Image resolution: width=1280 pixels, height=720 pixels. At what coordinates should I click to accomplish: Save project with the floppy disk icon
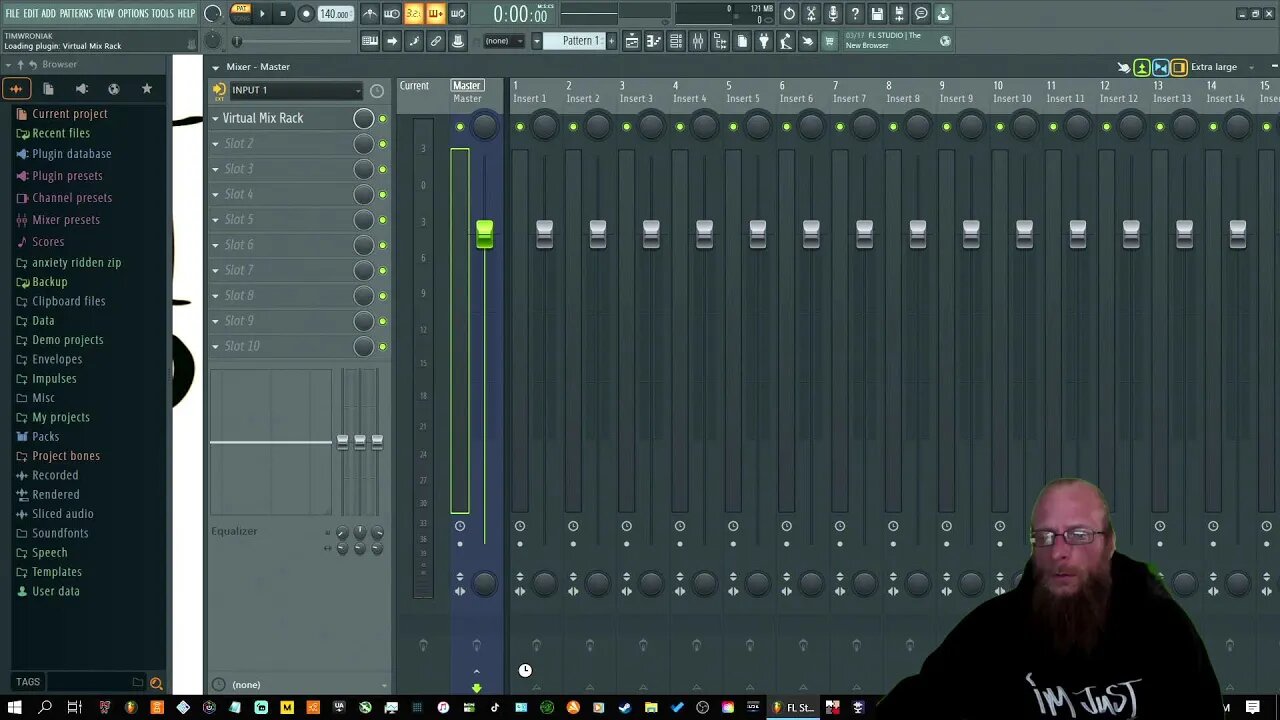coord(877,14)
